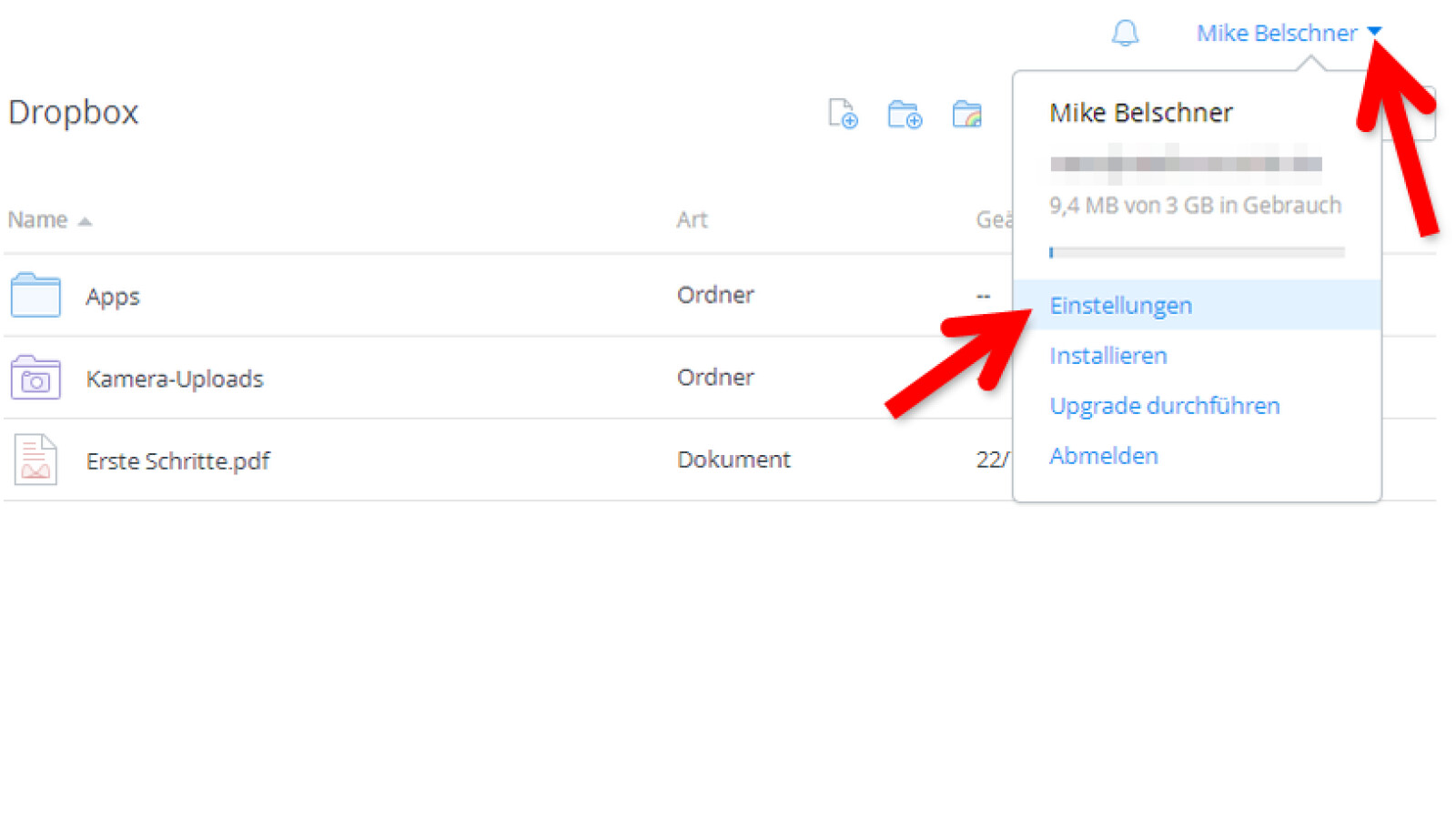The image size is (1456, 819).
Task: Click the upload file icon
Action: point(843,114)
